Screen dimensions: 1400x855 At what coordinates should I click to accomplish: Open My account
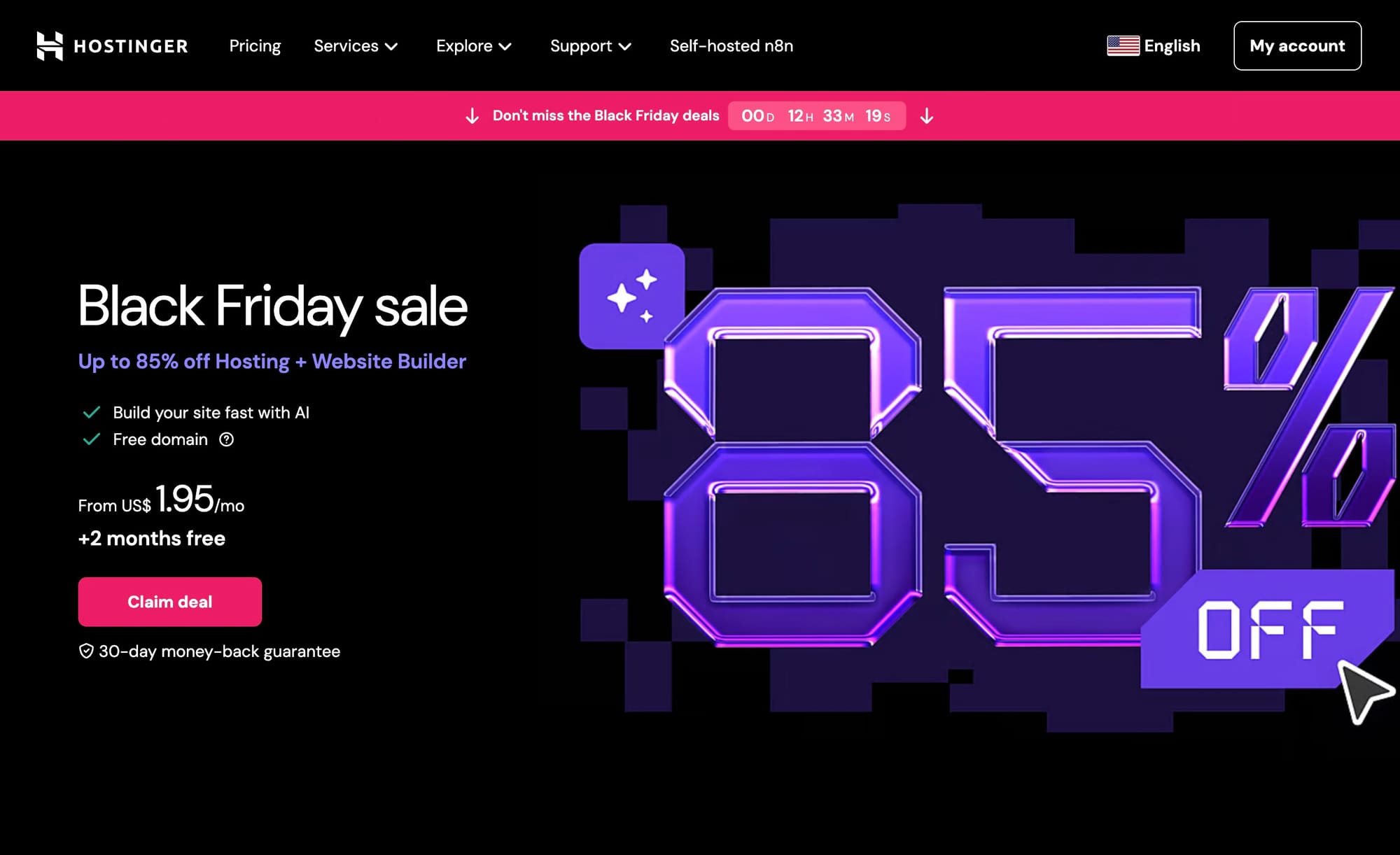tap(1297, 46)
